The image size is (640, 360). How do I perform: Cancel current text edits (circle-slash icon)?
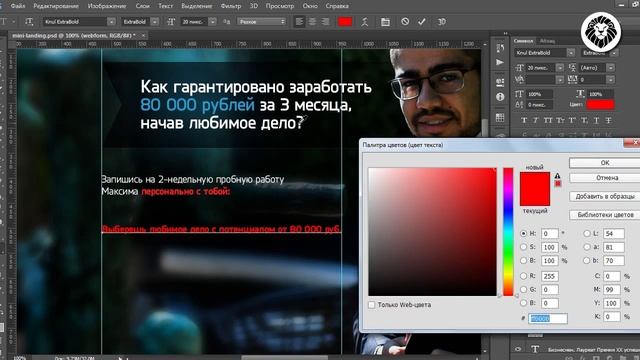coord(405,21)
